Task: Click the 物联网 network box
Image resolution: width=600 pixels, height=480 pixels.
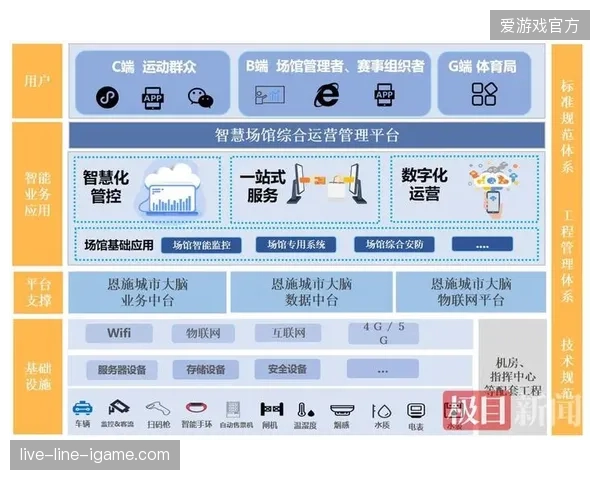Action: coord(203,333)
